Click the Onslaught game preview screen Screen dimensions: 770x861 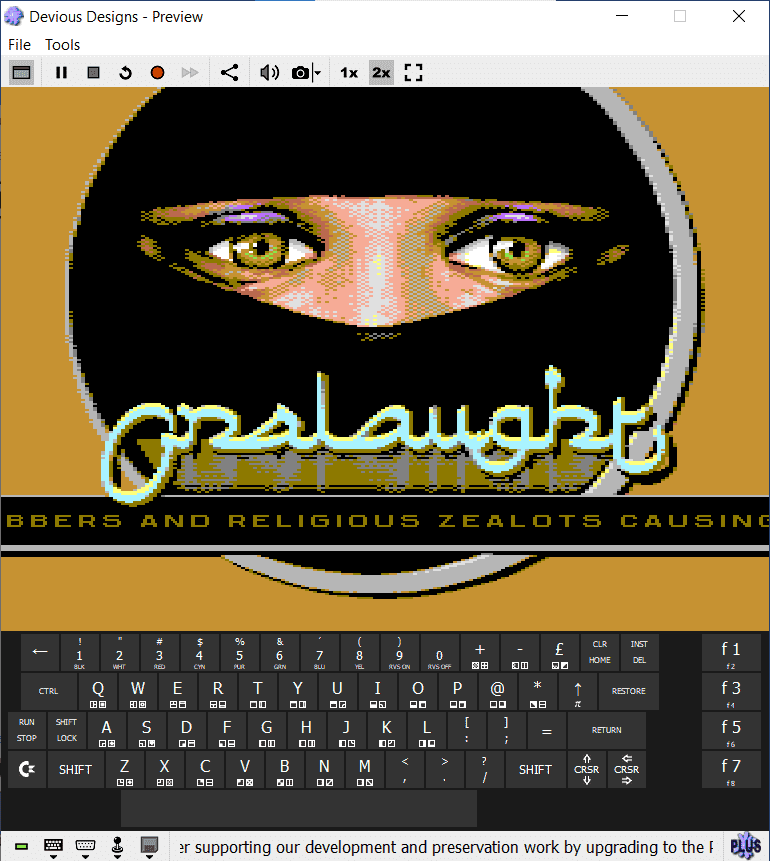pos(385,359)
